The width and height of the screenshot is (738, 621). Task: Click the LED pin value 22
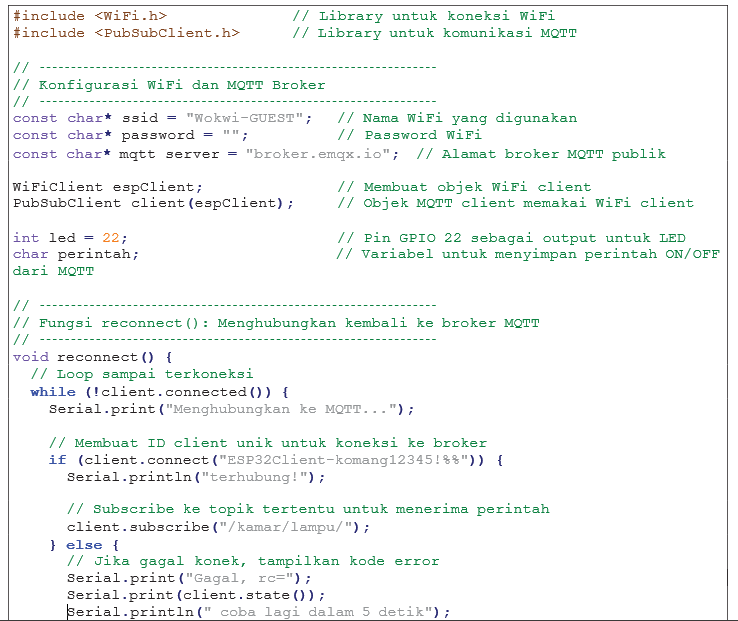click(x=110, y=238)
